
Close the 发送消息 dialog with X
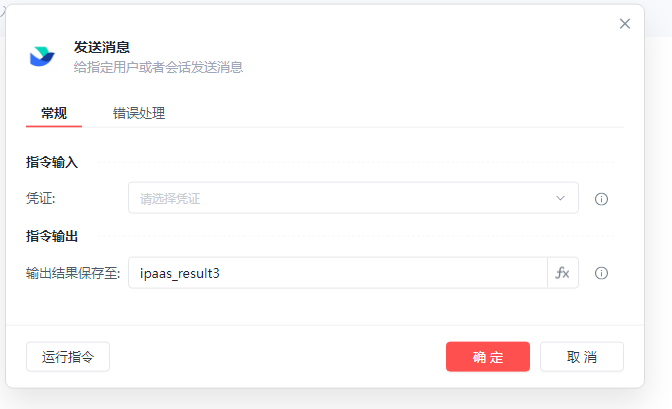(625, 24)
